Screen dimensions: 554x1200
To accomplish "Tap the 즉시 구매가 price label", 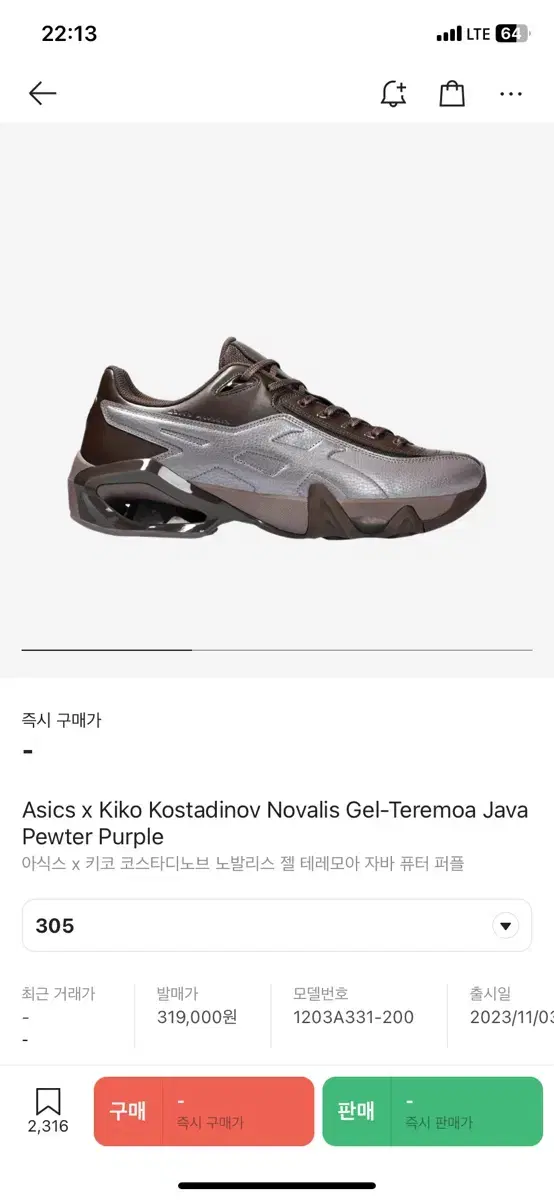I will pyautogui.click(x=62, y=719).
